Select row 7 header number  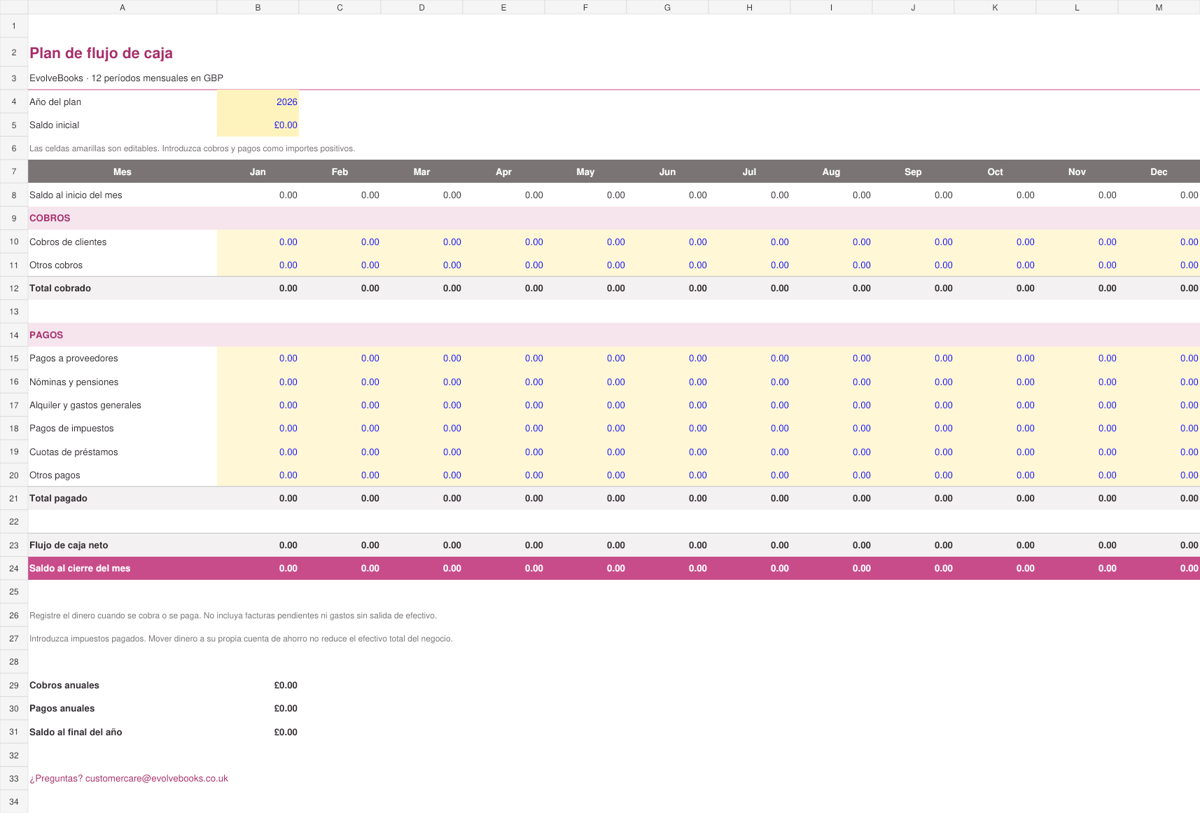[x=14, y=172]
